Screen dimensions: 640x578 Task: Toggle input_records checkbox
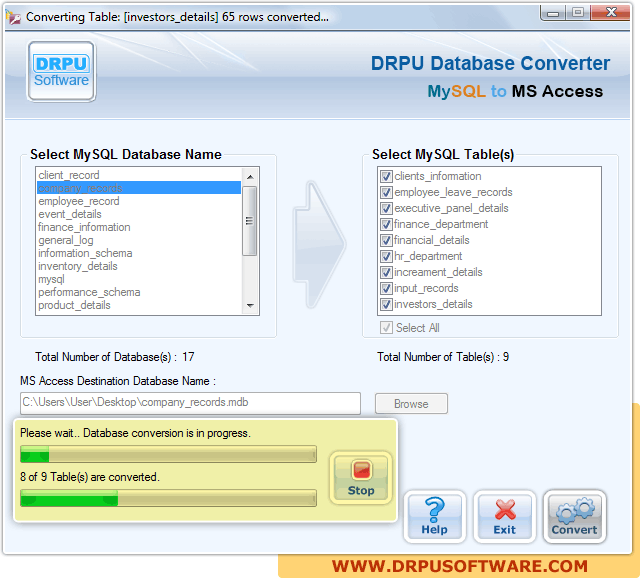pyautogui.click(x=386, y=288)
